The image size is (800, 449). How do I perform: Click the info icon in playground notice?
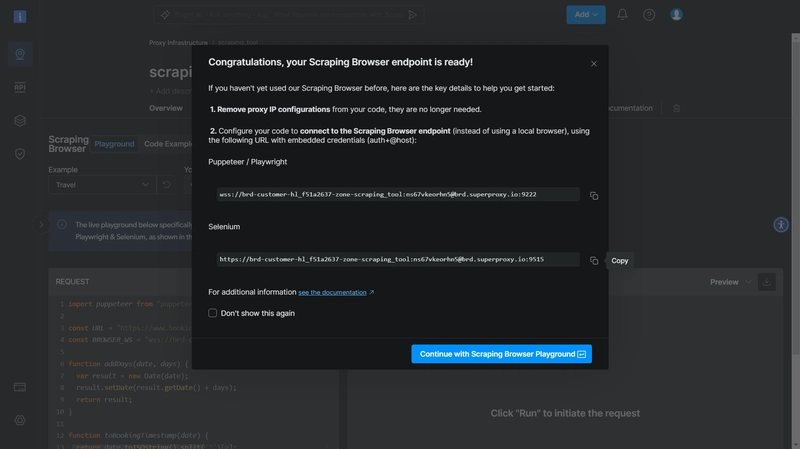pos(62,224)
